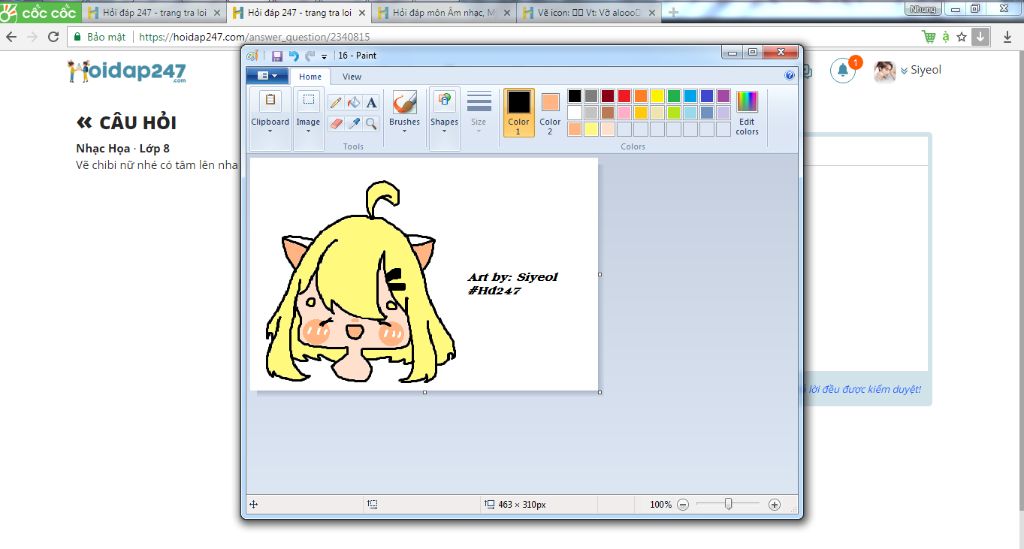The height and width of the screenshot is (549, 1024).
Task: Click the shopping cart icon in address bar
Action: pos(929,37)
